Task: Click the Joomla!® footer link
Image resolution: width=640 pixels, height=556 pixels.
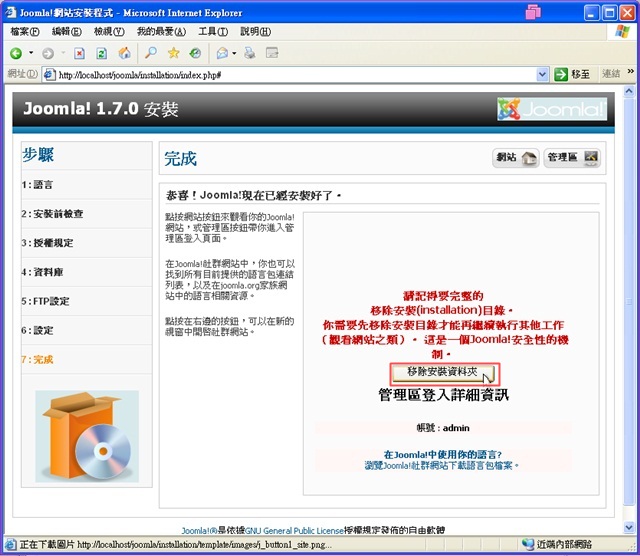Action: [x=200, y=531]
